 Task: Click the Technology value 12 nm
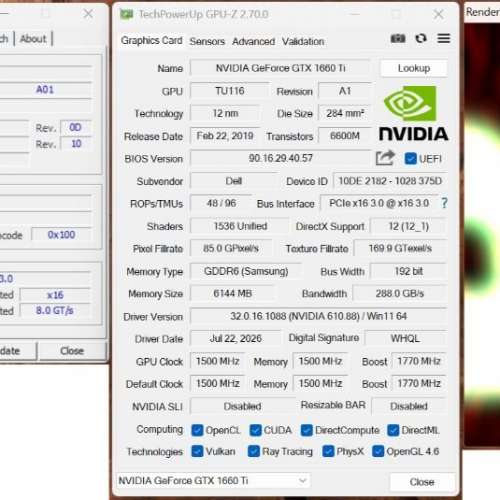(225, 113)
